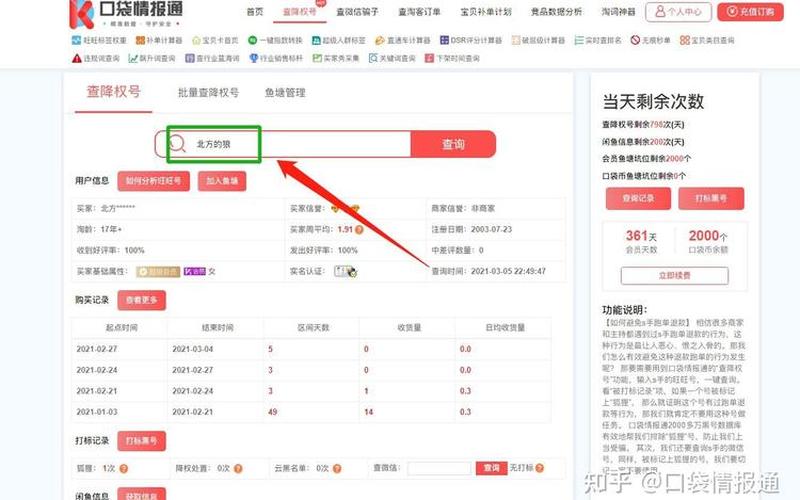
Task: Click help icon next to 云黑名单 0次
Action: (x=337, y=468)
